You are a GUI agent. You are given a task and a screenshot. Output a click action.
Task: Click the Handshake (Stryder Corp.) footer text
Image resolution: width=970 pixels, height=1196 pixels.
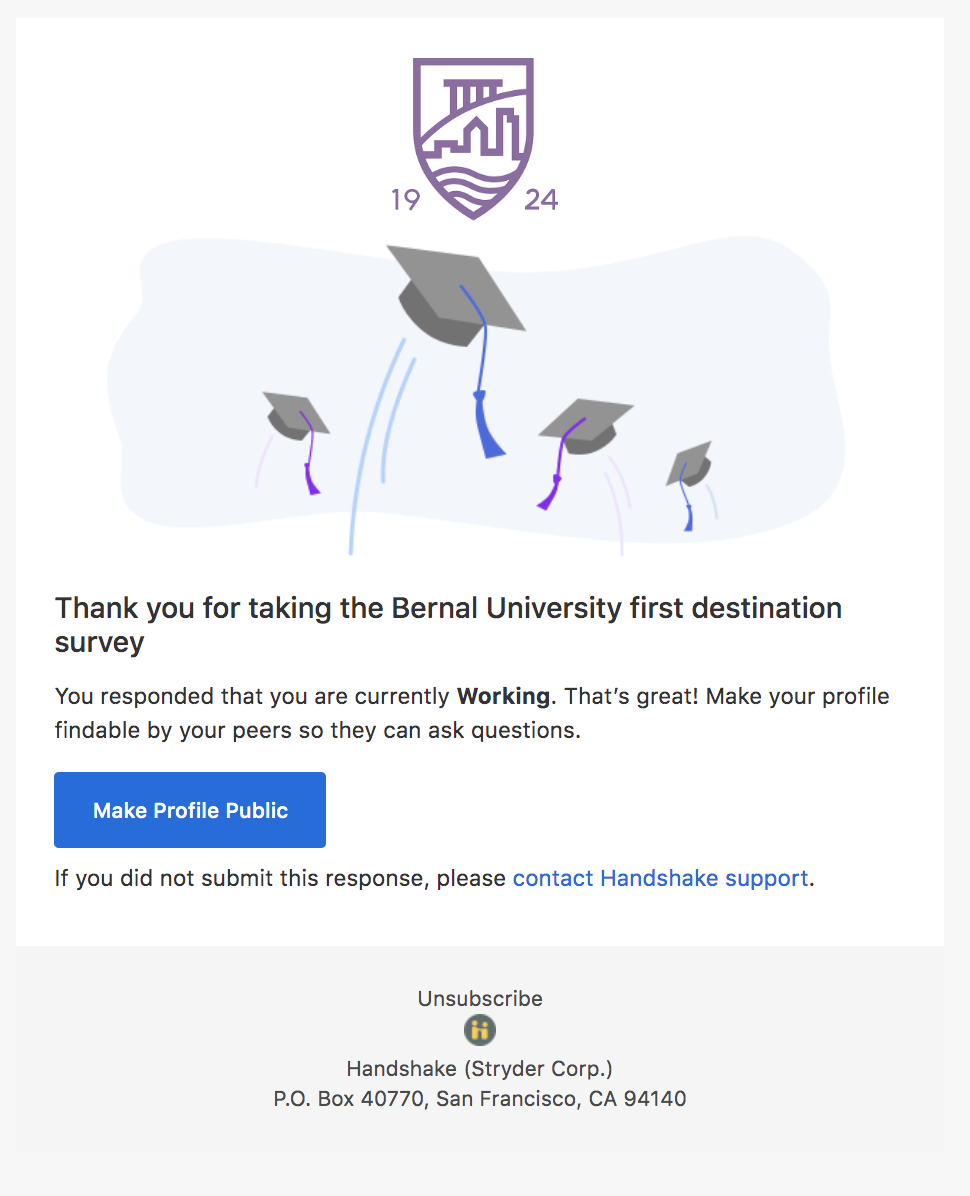pos(480,1069)
